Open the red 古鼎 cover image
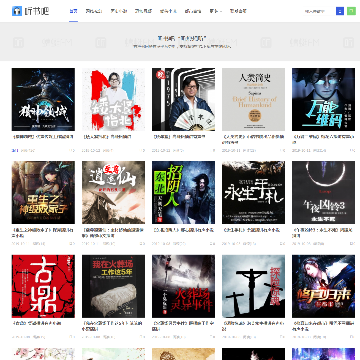Viewport: 360px width, 360px height. pyautogui.click(x=43, y=286)
